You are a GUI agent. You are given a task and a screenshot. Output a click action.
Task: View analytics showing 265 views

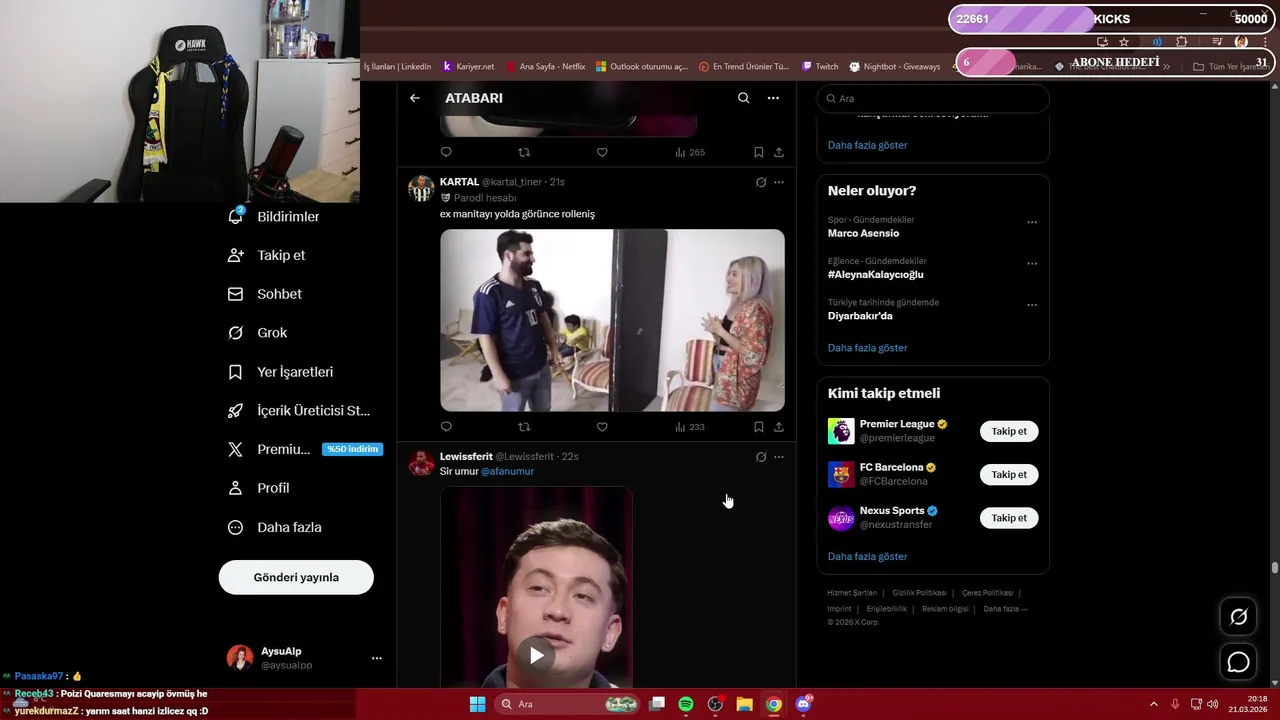tap(690, 152)
